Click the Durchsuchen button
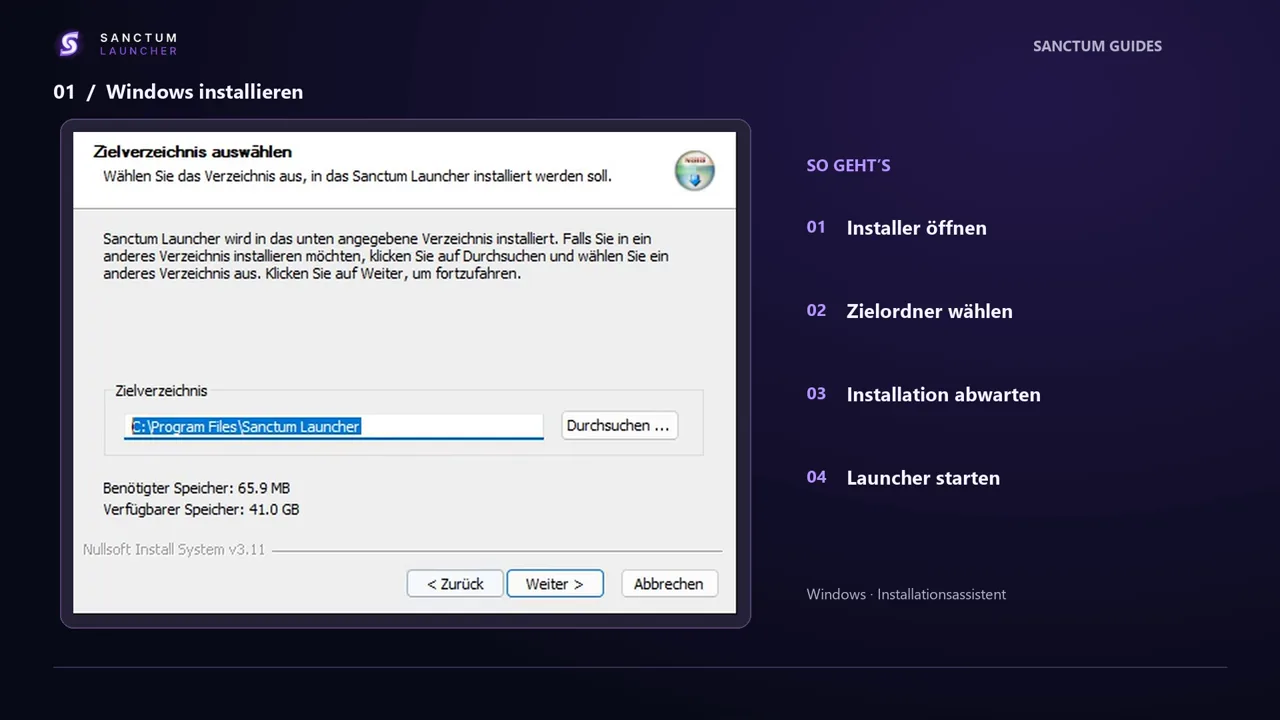Viewport: 1280px width, 720px height. pos(619,426)
